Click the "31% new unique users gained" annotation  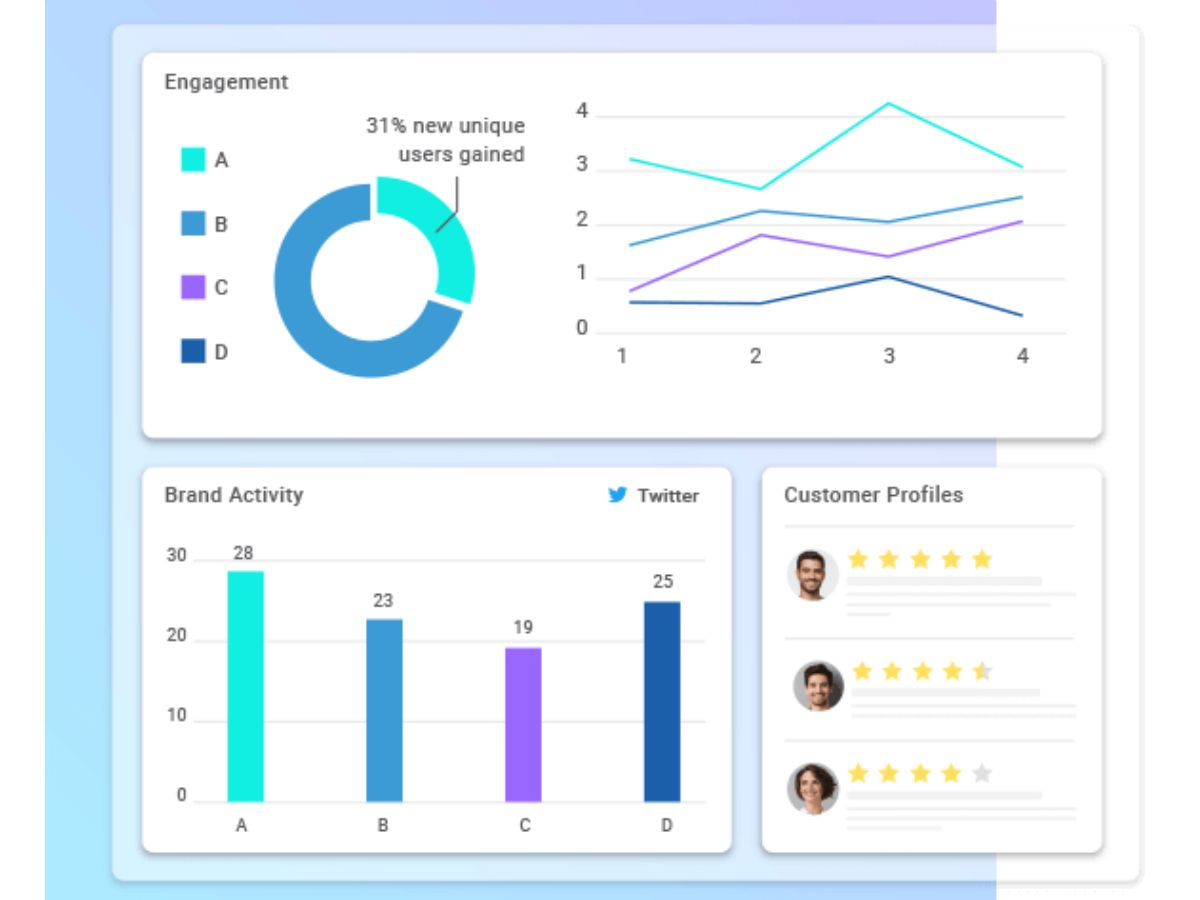pos(446,140)
